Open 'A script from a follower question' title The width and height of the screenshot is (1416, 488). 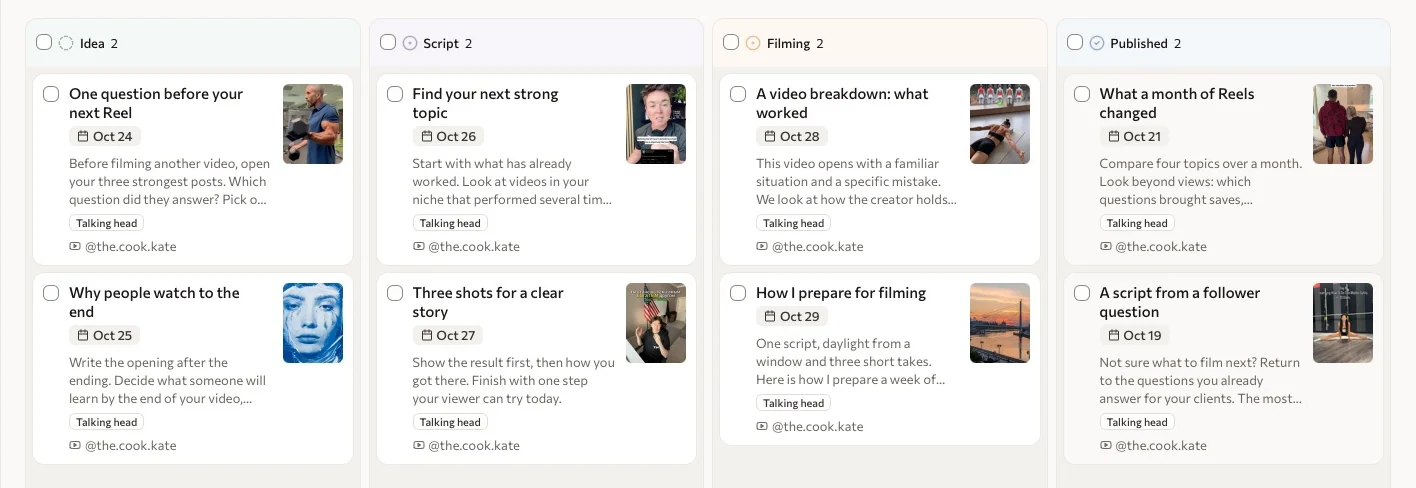(x=1180, y=302)
